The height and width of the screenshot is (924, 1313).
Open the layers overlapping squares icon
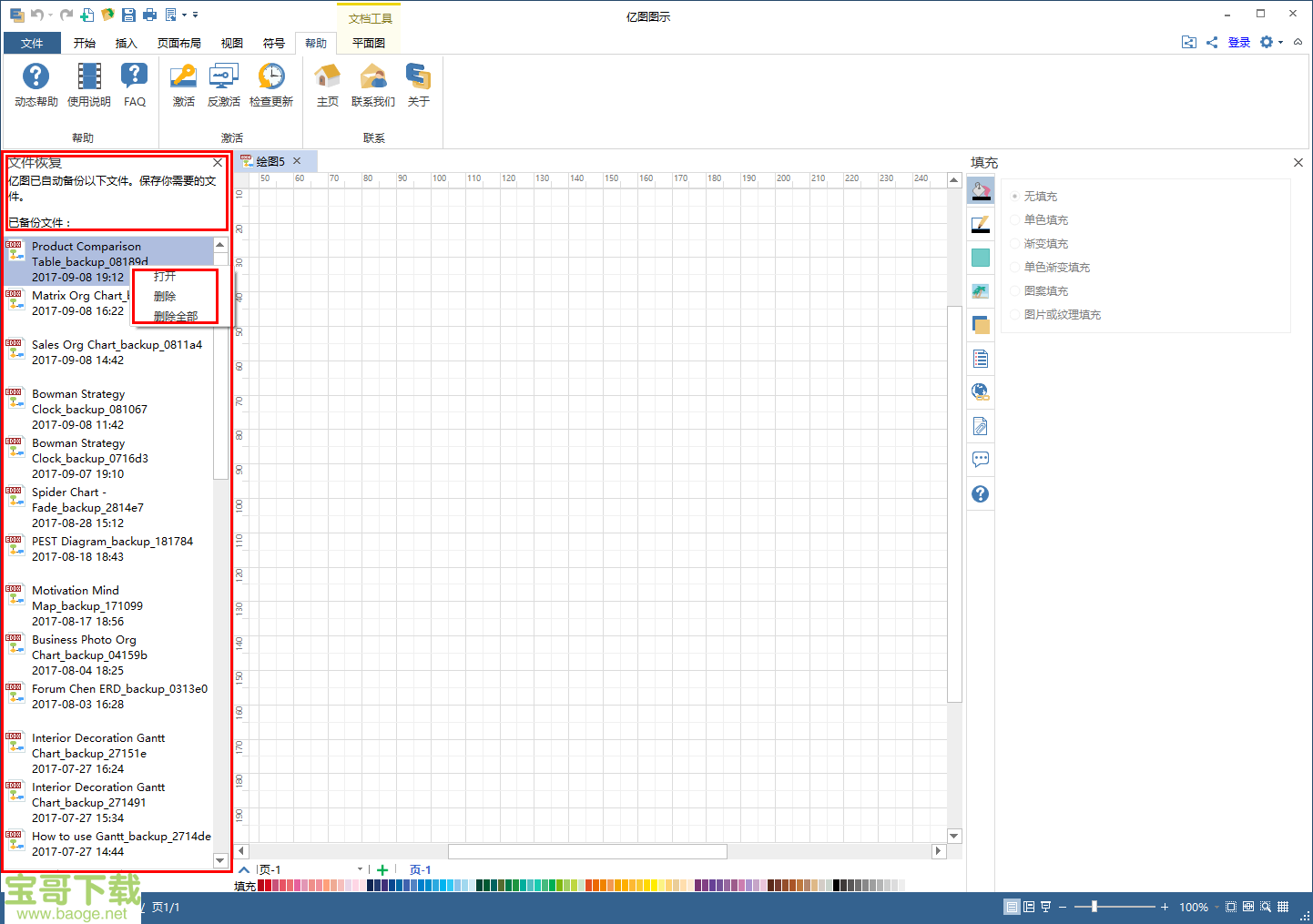(x=981, y=325)
